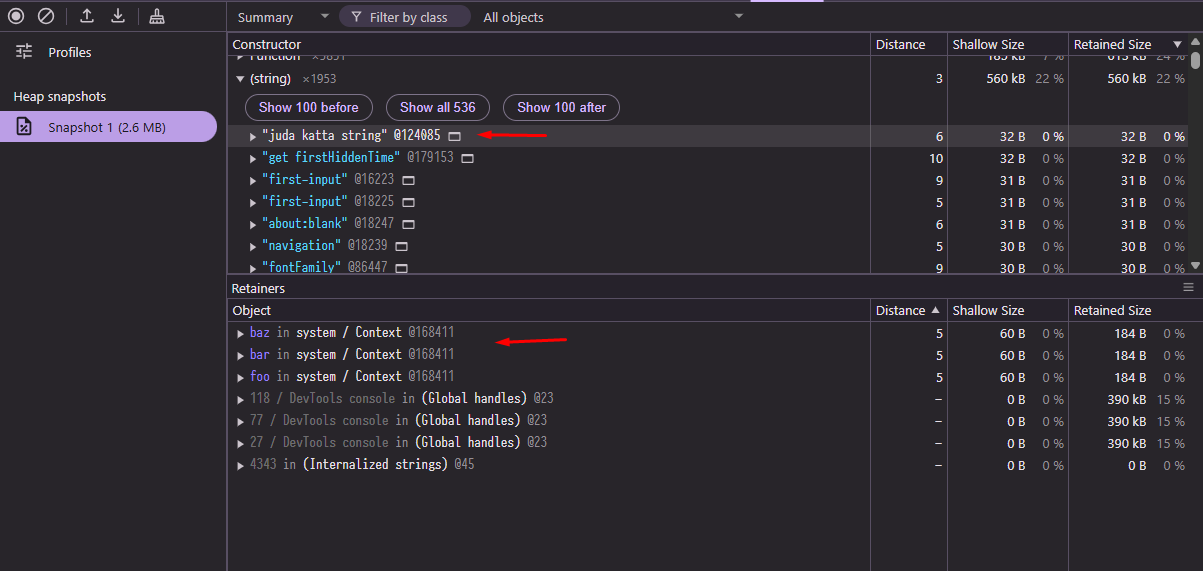Image resolution: width=1203 pixels, height=571 pixels.
Task: Click Show all 536 button
Action: coord(438,107)
